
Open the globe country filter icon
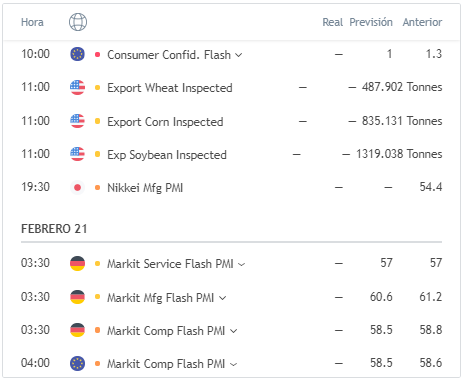point(78,22)
